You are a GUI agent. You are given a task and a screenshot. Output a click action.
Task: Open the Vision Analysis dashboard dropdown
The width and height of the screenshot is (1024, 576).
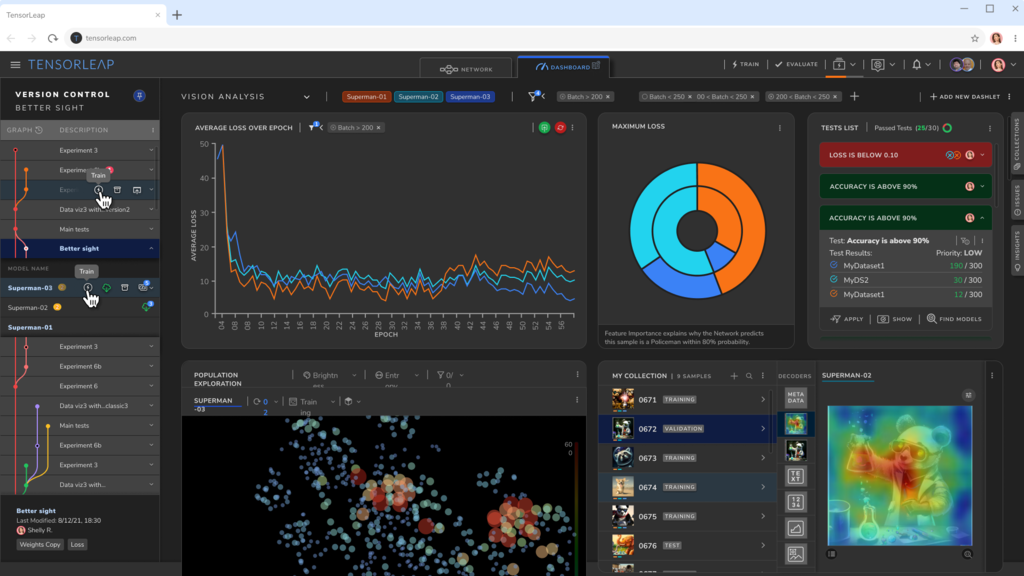(x=306, y=97)
